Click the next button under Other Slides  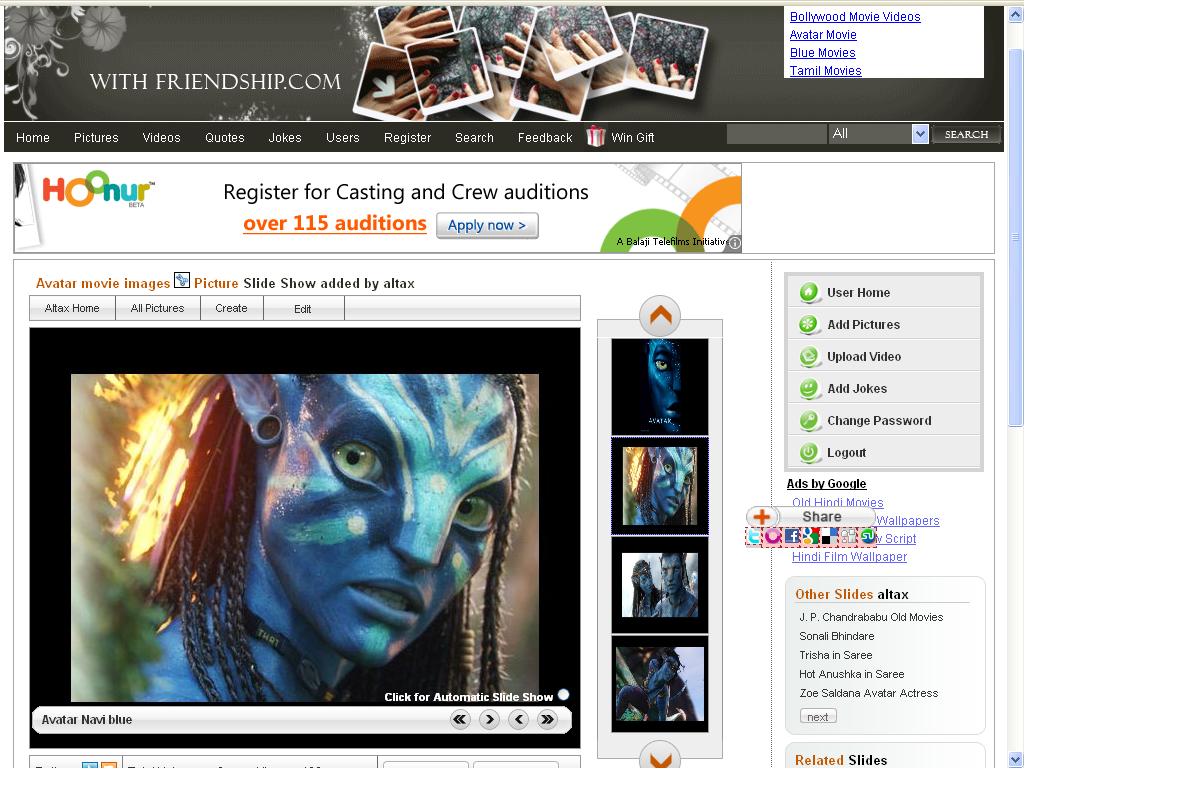coord(818,716)
